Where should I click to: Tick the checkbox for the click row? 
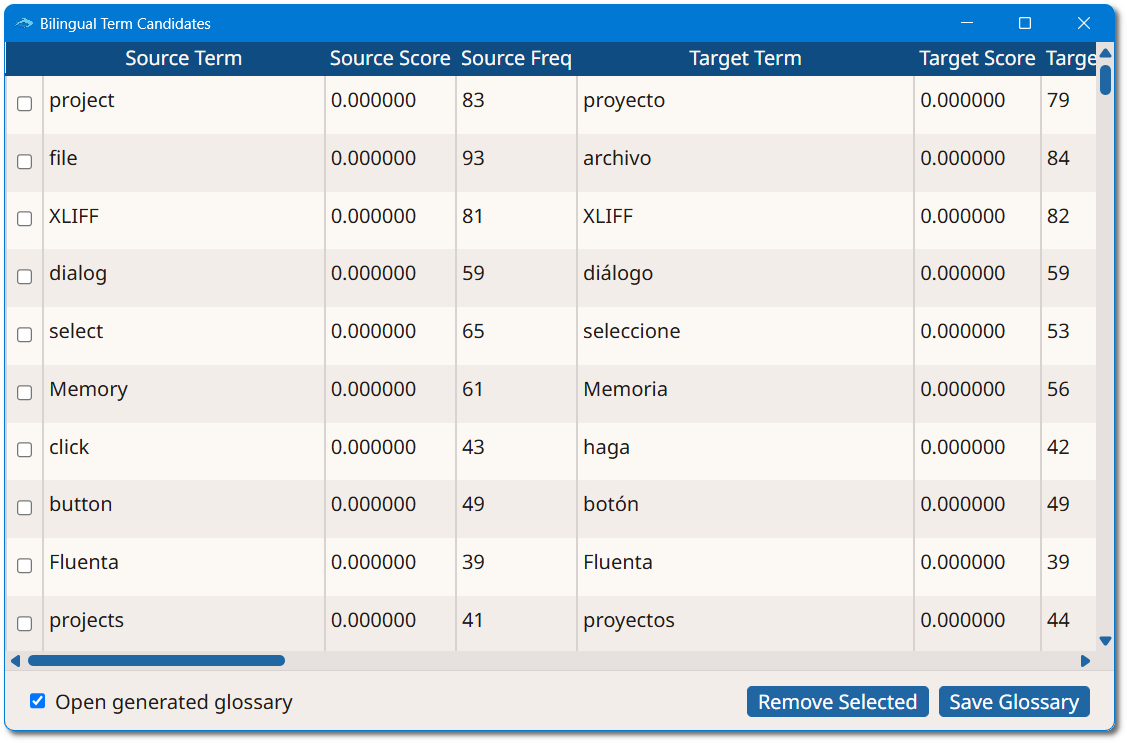pyautogui.click(x=24, y=449)
